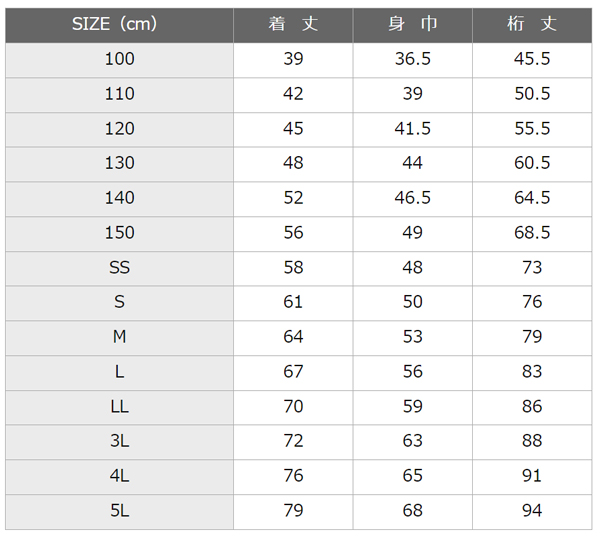
Task: Click the 3L size row label
Action: point(119,441)
